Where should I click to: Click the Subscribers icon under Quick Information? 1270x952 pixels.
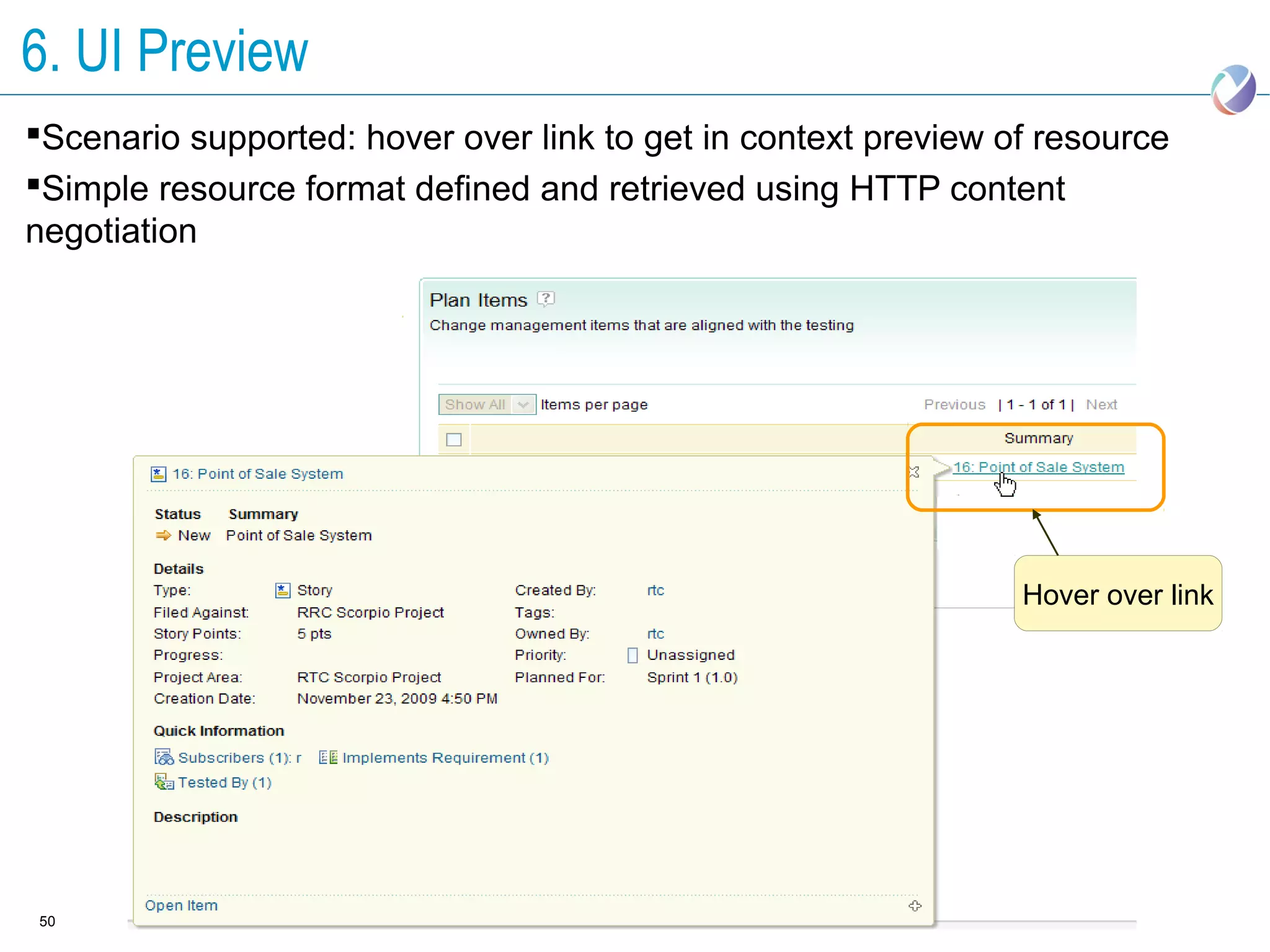(x=164, y=757)
